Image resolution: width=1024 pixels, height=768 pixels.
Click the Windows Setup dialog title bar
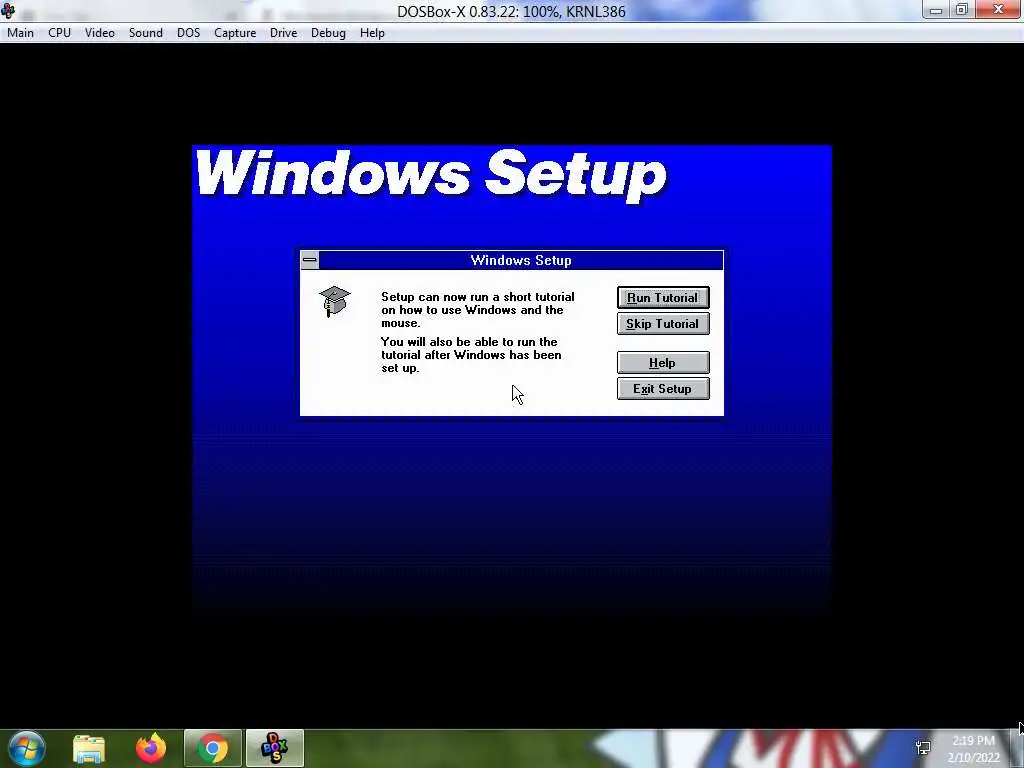point(520,260)
